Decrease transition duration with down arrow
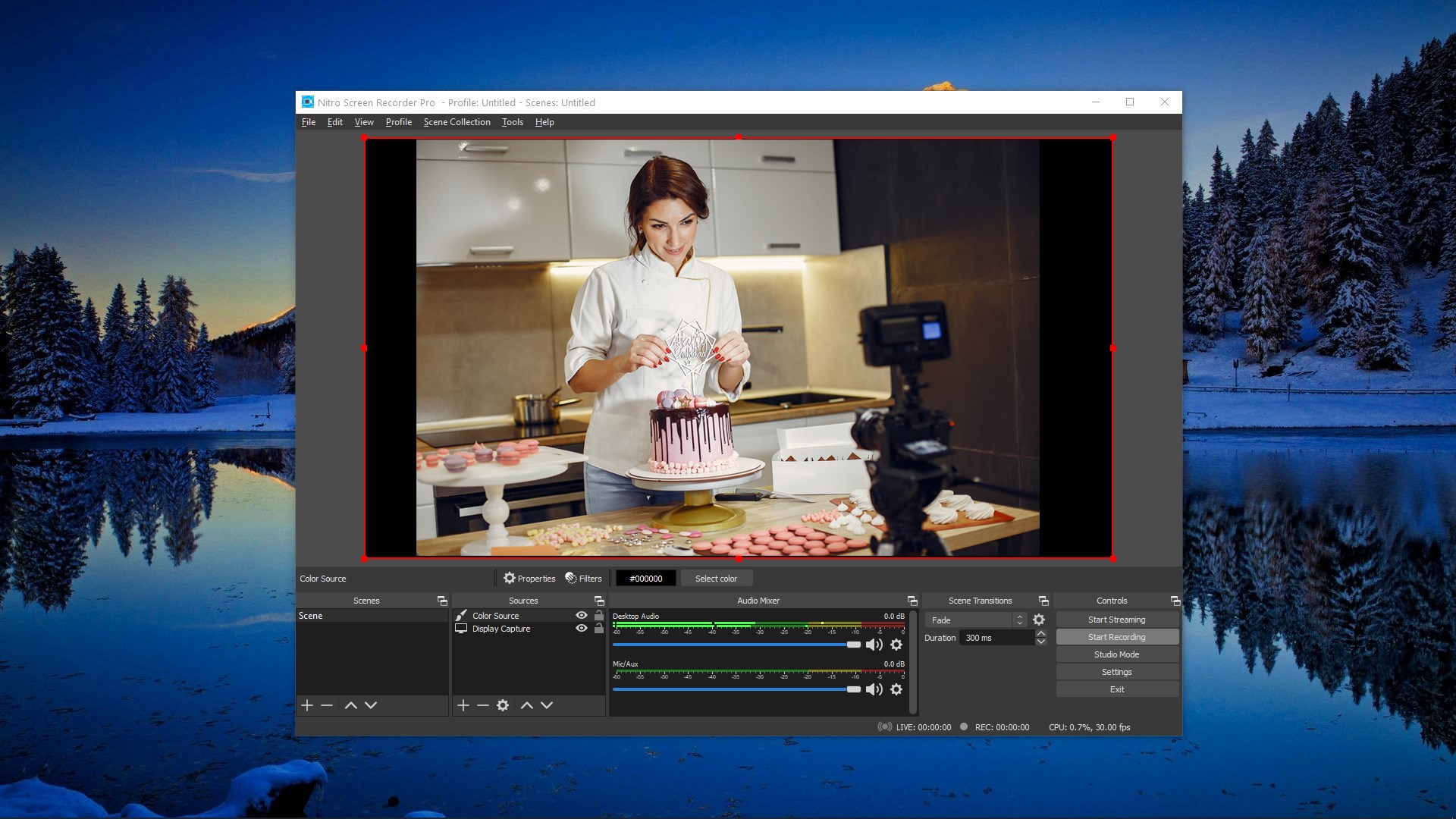This screenshot has width=1456, height=819. click(1041, 642)
